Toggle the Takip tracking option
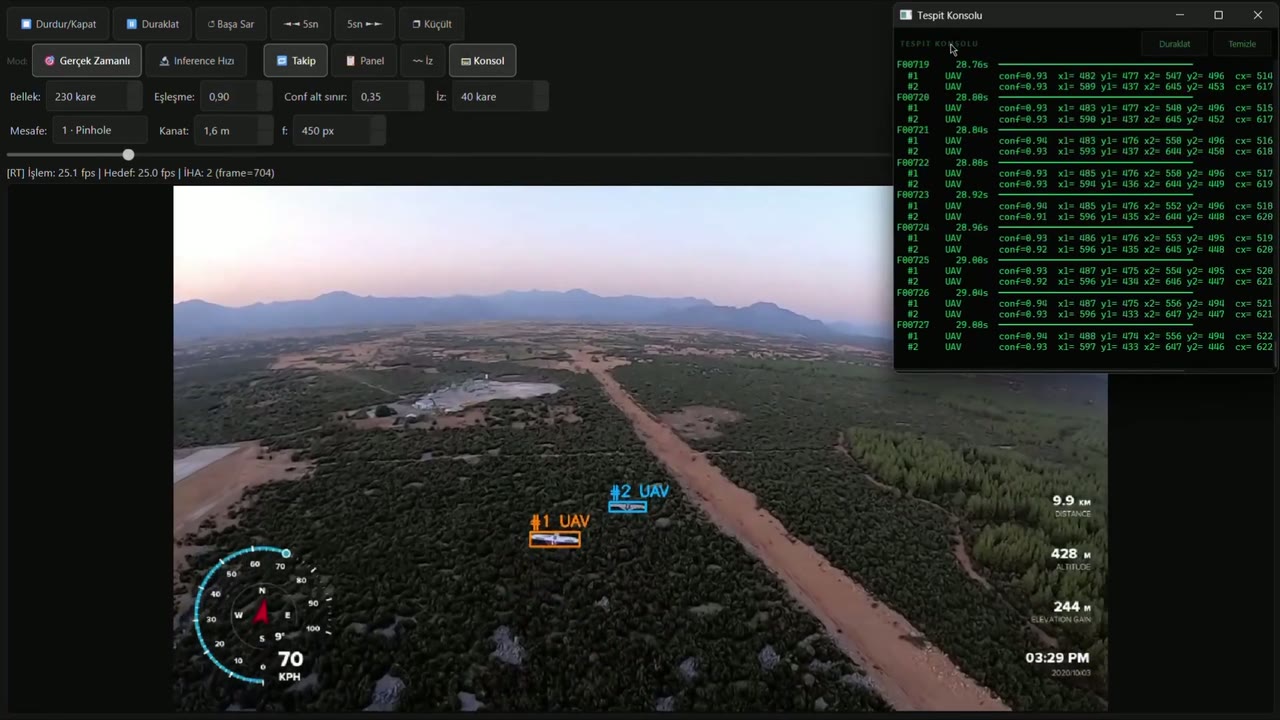This screenshot has width=1280, height=720. 296,61
